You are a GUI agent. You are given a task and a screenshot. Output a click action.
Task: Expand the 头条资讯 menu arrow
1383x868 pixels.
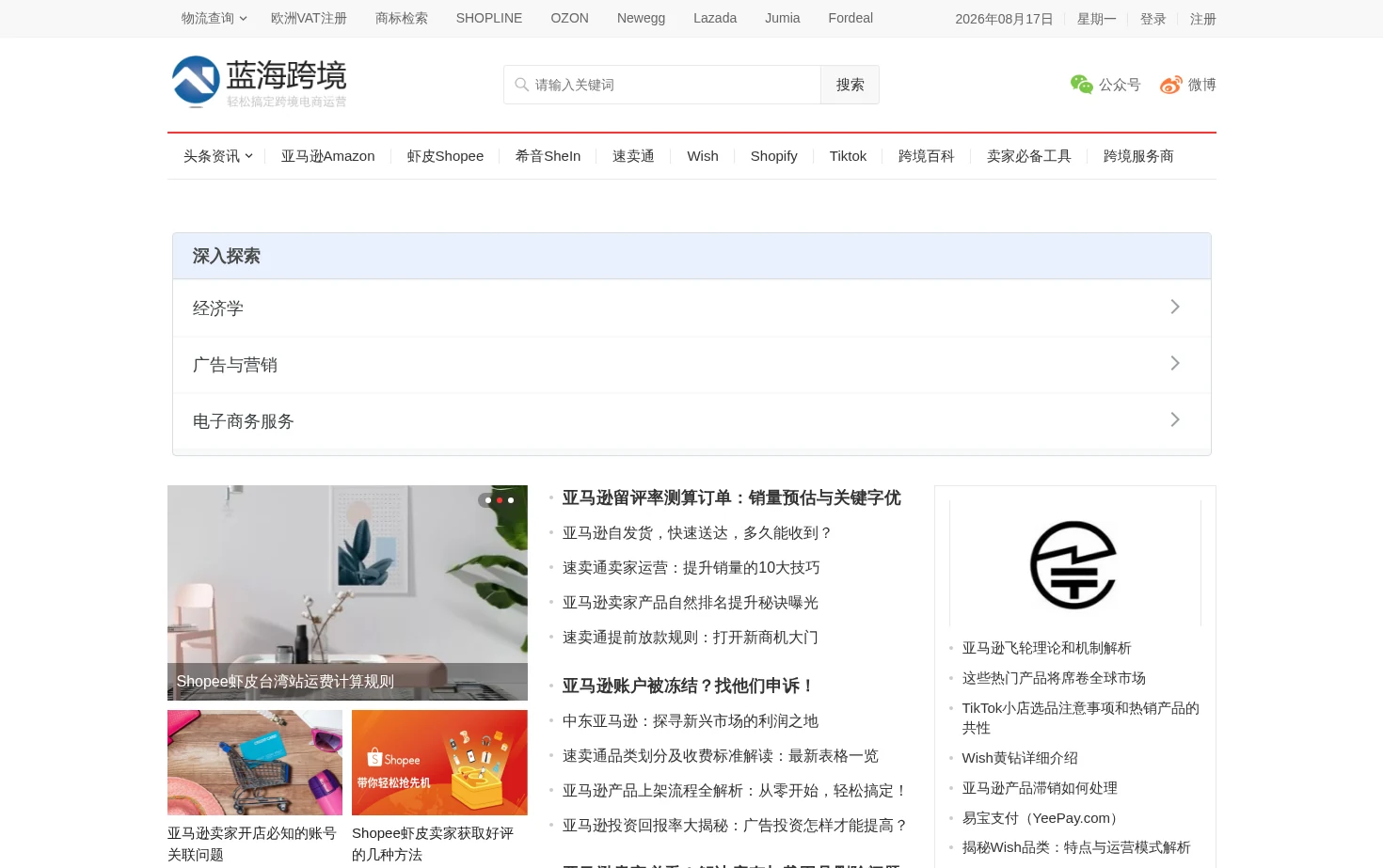point(248,156)
